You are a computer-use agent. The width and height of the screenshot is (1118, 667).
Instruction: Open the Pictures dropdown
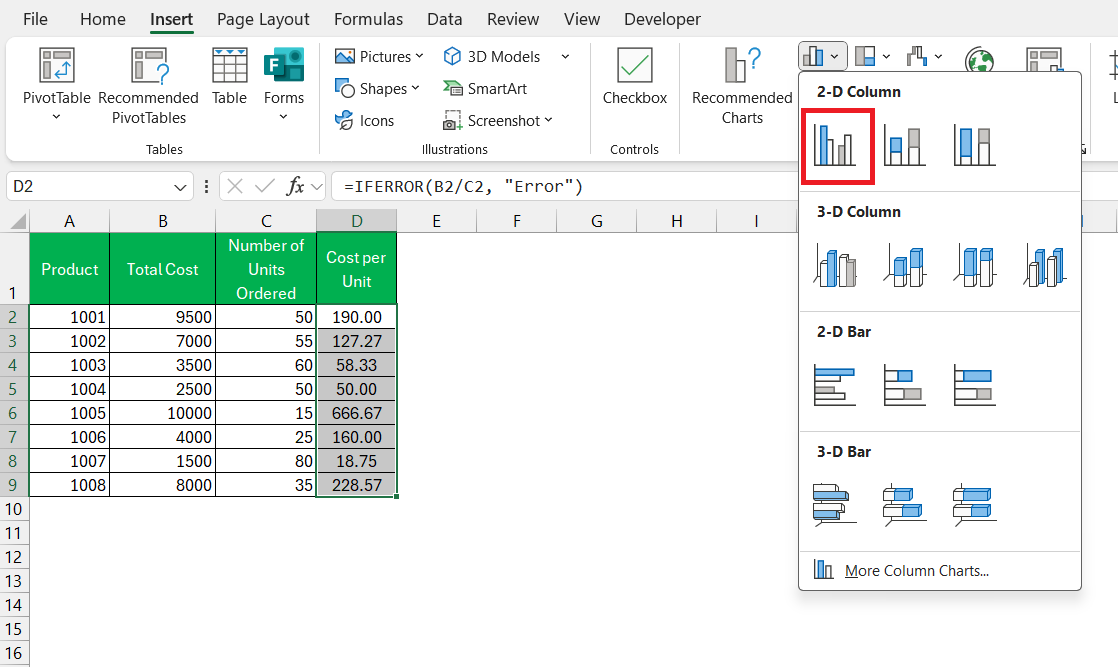(379, 56)
